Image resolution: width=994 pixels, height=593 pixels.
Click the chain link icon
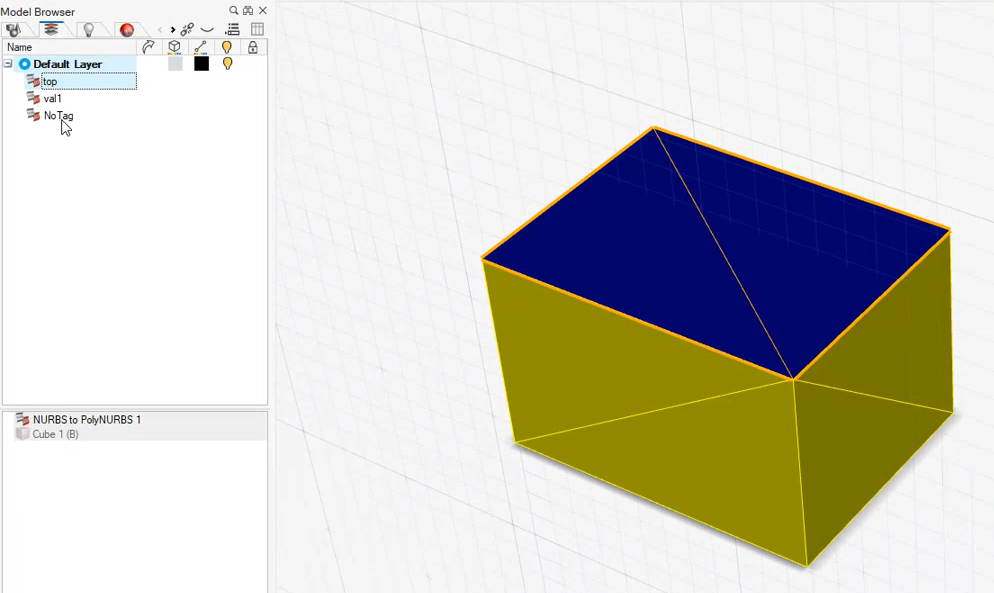[187, 30]
